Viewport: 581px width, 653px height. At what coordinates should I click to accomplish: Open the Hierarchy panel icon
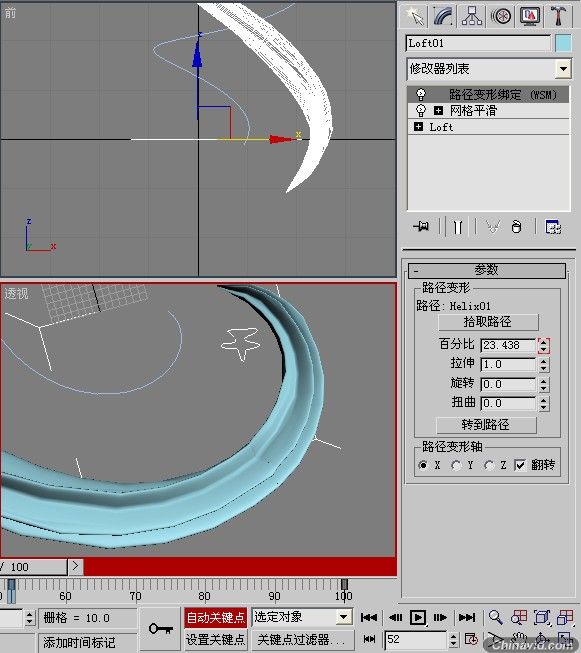pyautogui.click(x=472, y=17)
